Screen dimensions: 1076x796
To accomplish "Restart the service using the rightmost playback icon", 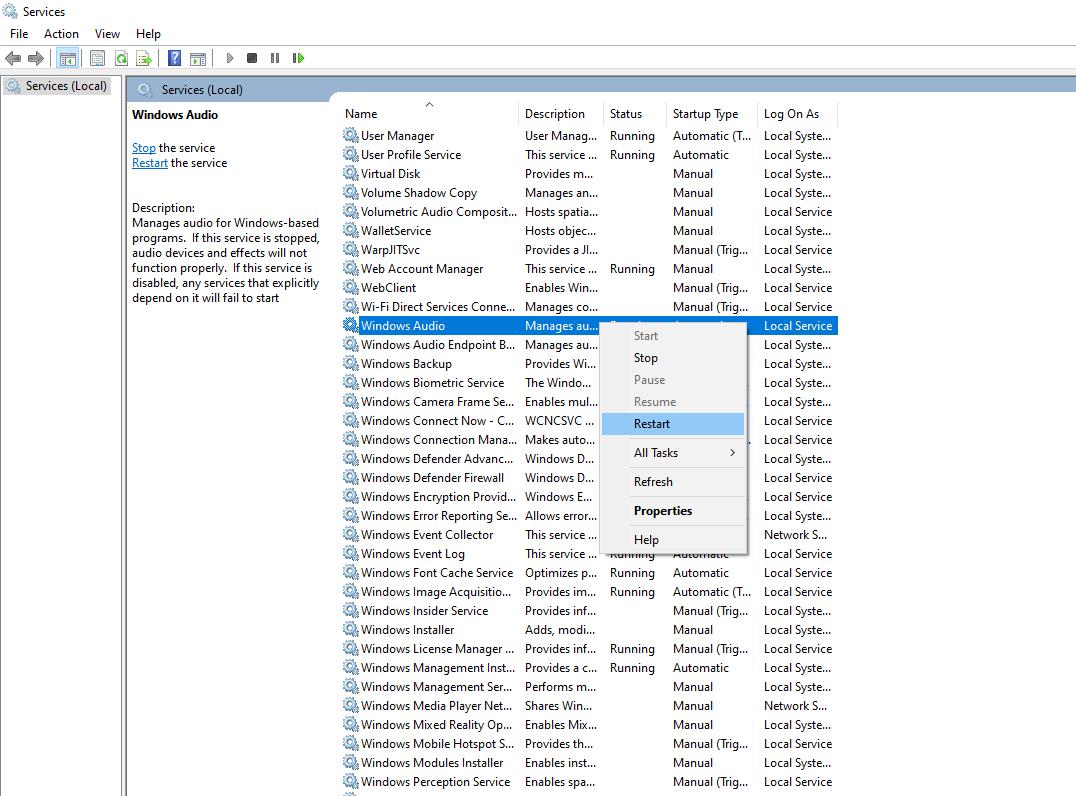I will [x=298, y=57].
